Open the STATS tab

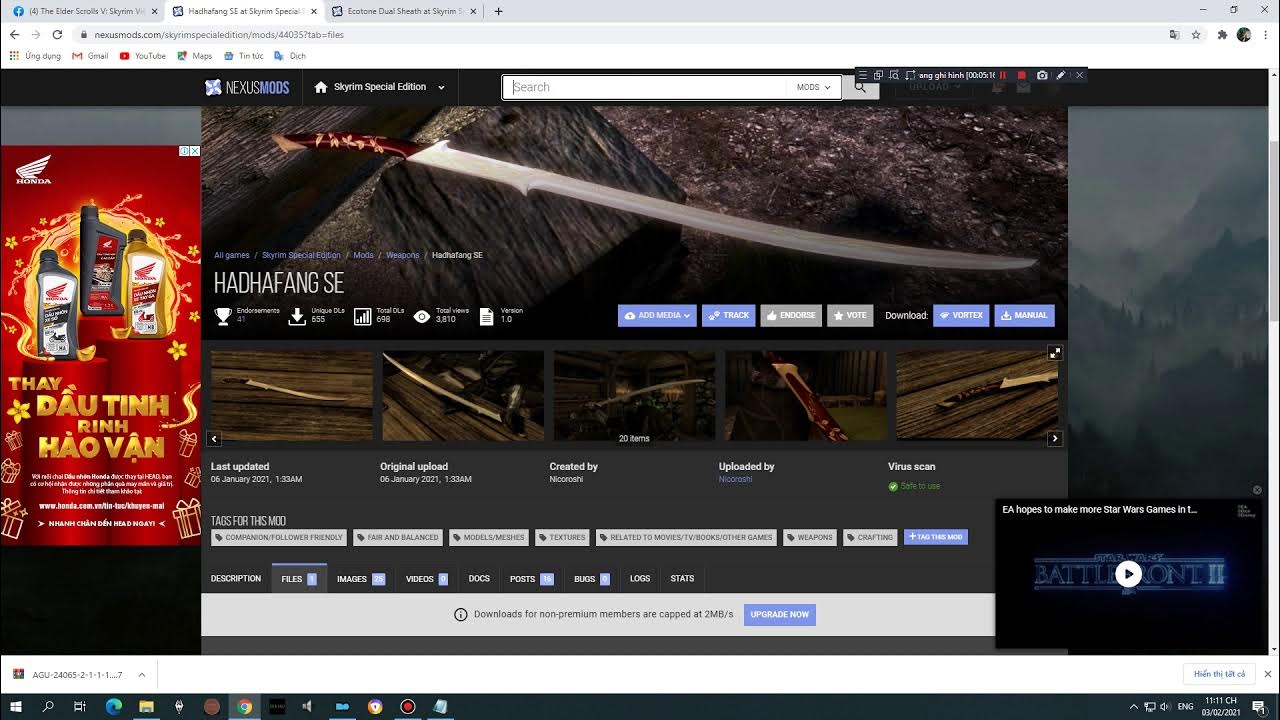click(x=682, y=579)
